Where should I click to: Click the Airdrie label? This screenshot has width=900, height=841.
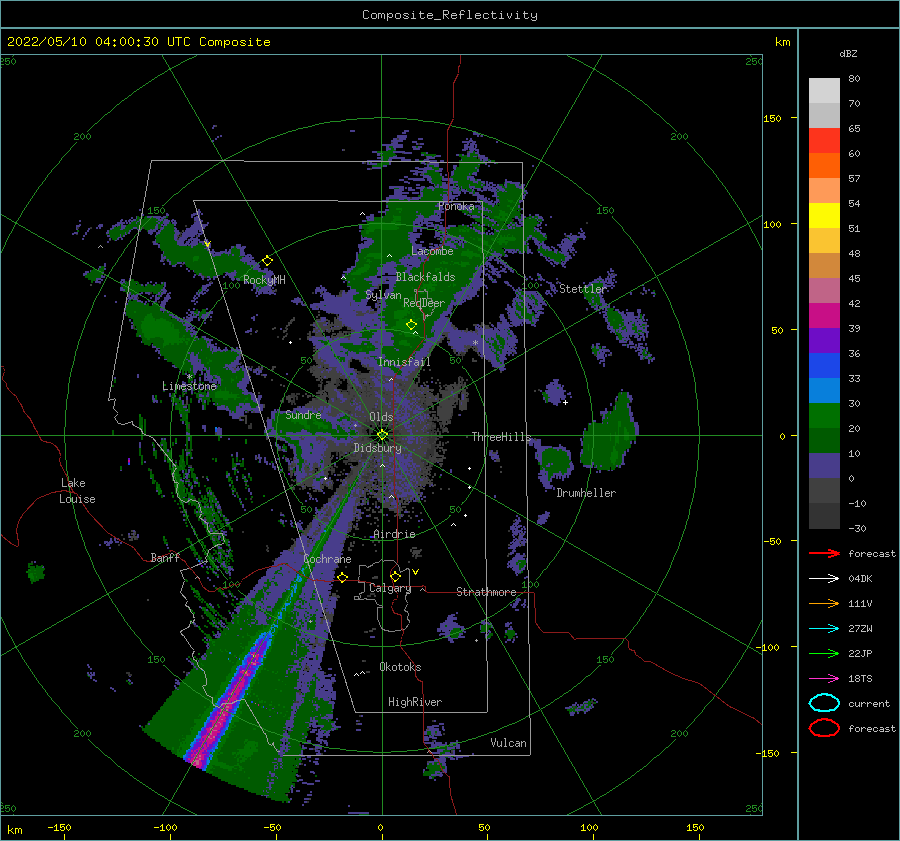(x=394, y=534)
